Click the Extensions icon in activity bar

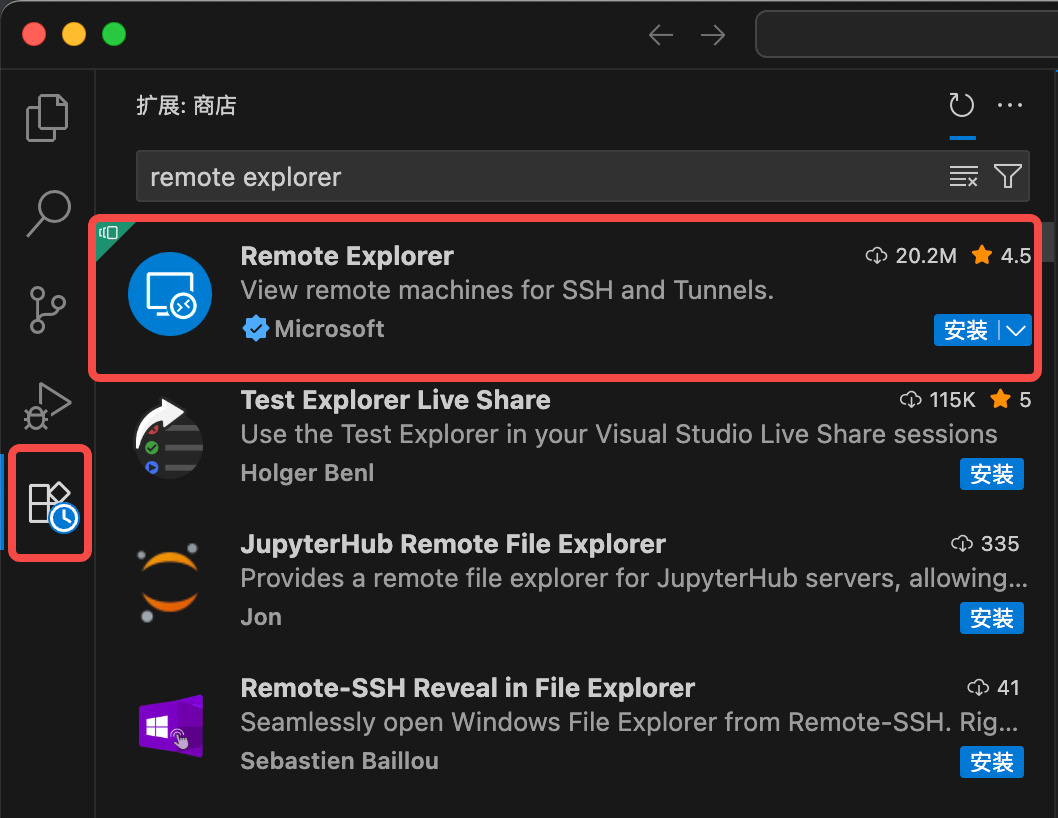tap(52, 503)
